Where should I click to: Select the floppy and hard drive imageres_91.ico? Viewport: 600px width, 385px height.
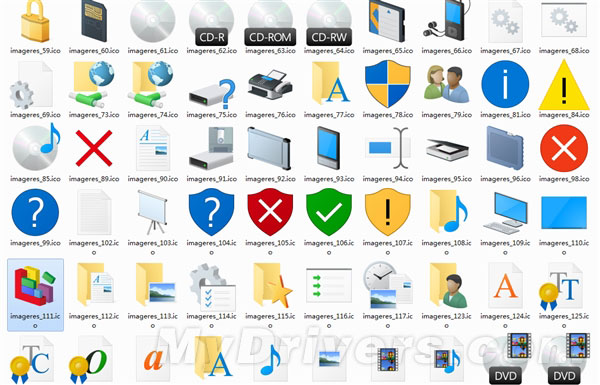click(x=212, y=148)
